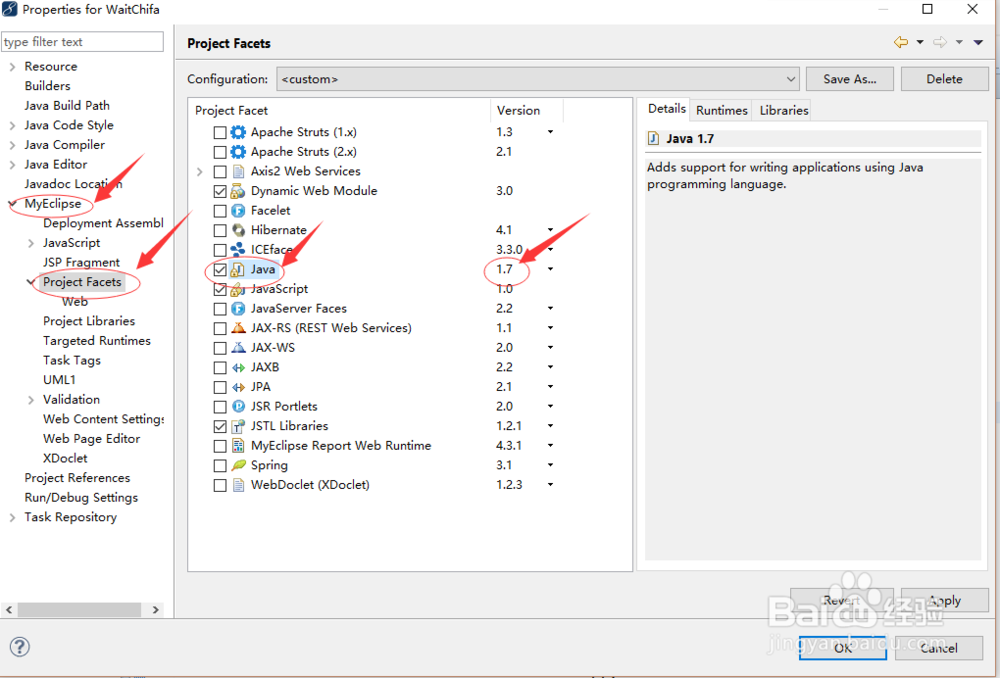This screenshot has width=1000, height=678.
Task: Click the Hibernate facet icon
Action: pos(238,230)
